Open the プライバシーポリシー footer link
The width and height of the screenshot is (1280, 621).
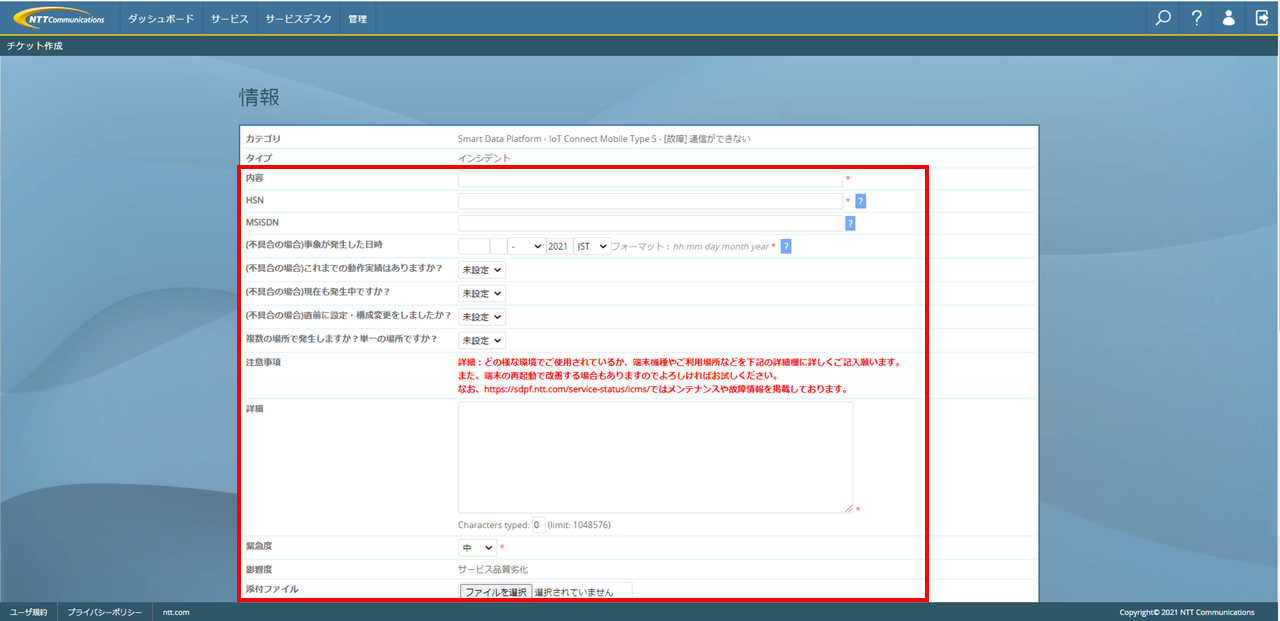coord(105,612)
